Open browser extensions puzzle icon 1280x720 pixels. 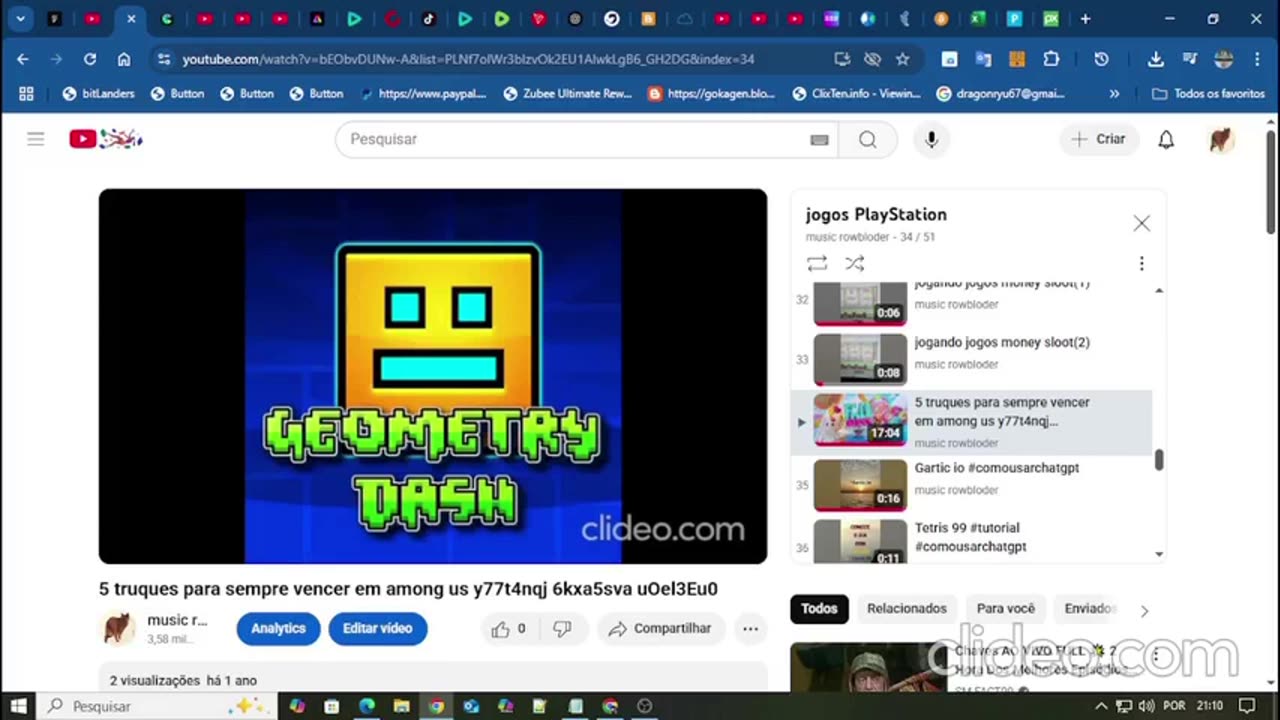tap(1051, 59)
